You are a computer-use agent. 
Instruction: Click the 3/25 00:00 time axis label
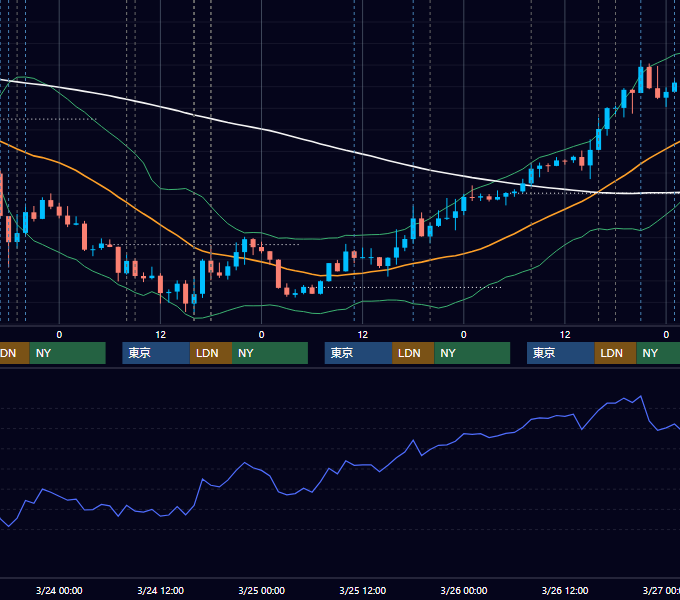coord(262,590)
